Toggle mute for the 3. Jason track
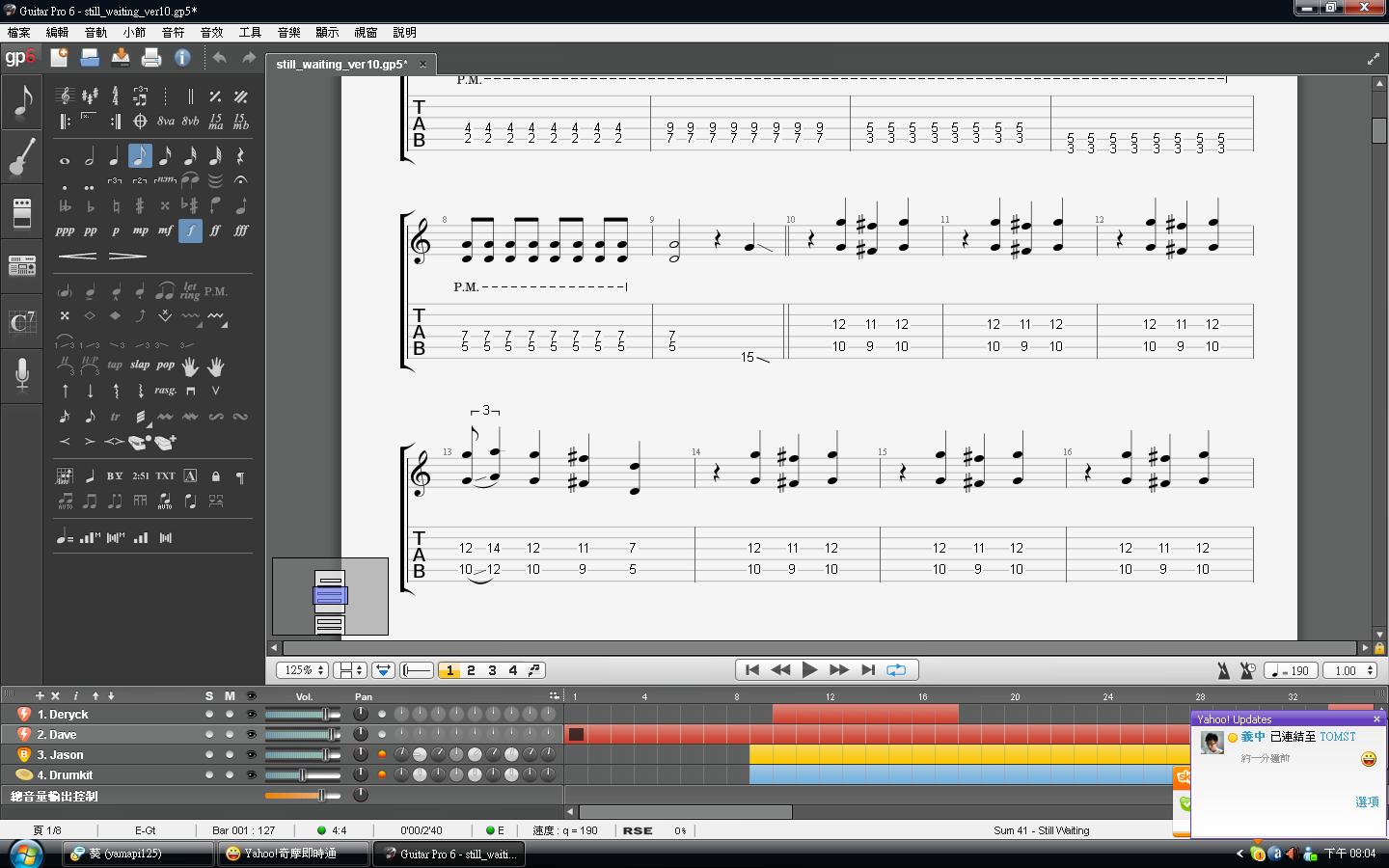 point(230,755)
